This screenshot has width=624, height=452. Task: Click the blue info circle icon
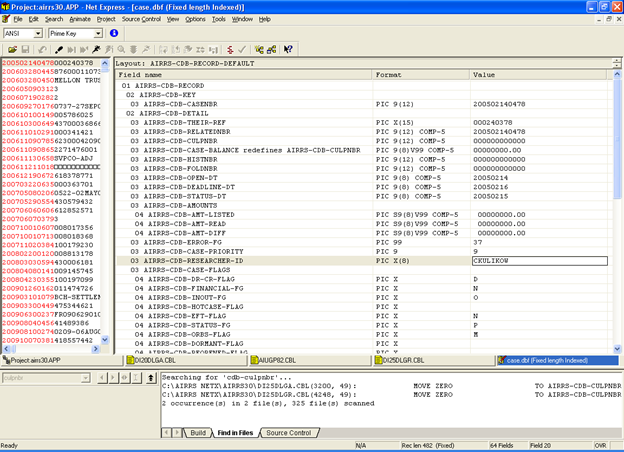[114, 33]
